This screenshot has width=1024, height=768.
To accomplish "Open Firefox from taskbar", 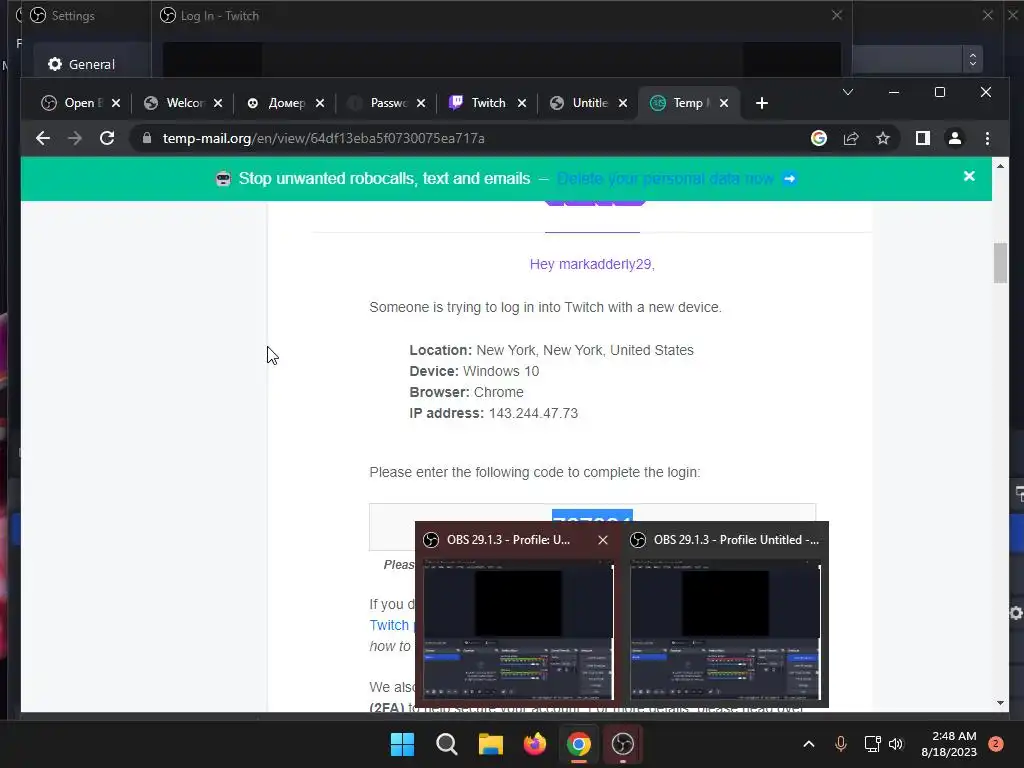I will pos(535,744).
